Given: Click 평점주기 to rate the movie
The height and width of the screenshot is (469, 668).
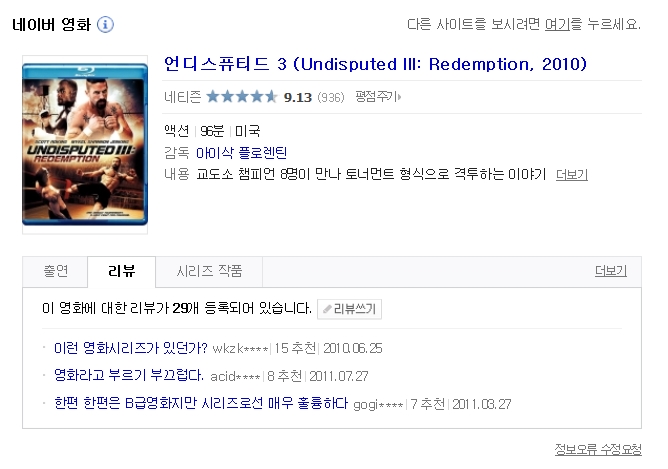Looking at the screenshot, I should (x=378, y=97).
